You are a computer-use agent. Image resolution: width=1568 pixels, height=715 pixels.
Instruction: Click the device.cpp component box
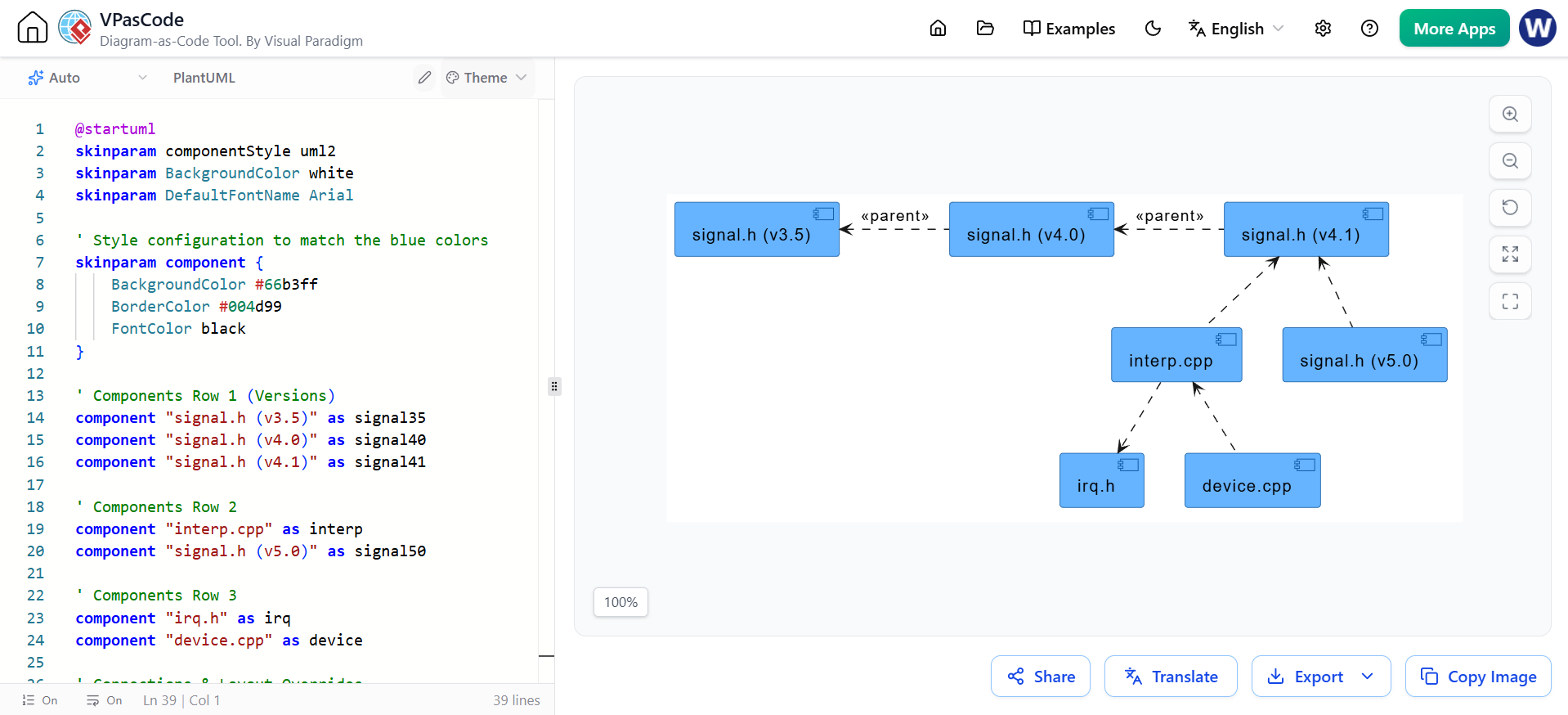[x=1252, y=480]
